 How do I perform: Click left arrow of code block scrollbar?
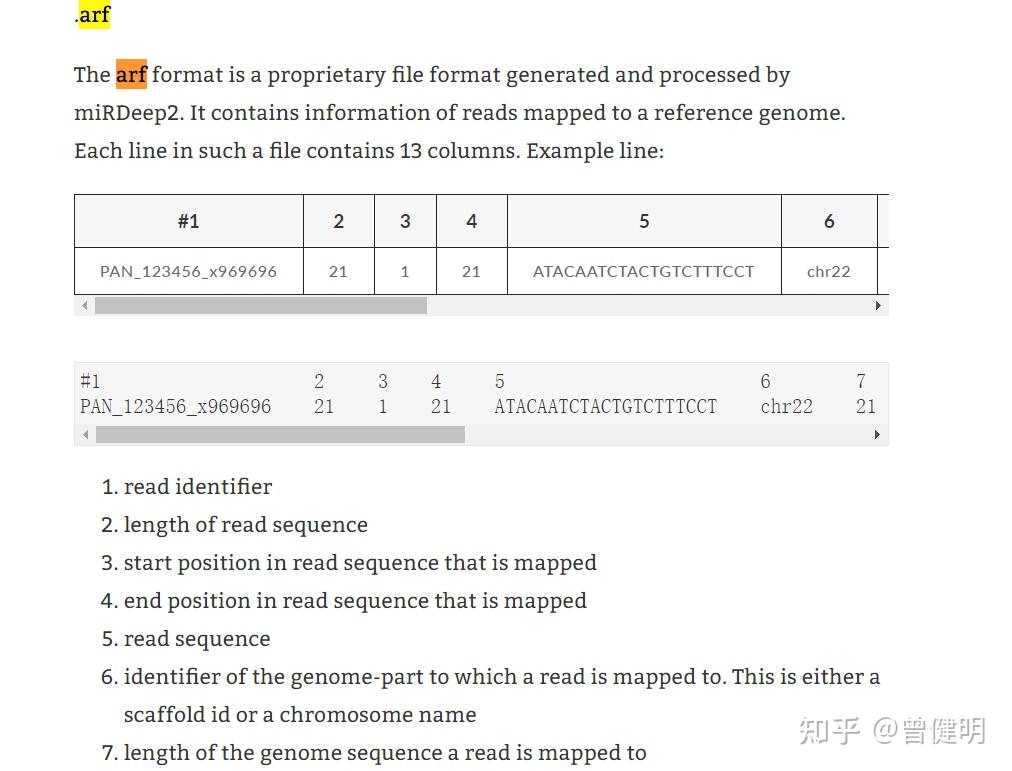85,435
